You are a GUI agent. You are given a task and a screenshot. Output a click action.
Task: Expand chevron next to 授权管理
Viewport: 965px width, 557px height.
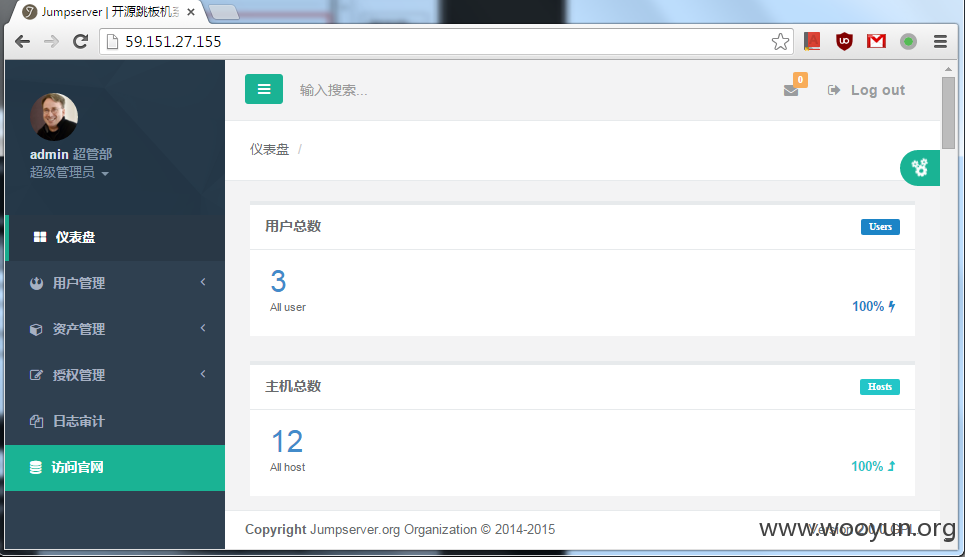point(203,374)
